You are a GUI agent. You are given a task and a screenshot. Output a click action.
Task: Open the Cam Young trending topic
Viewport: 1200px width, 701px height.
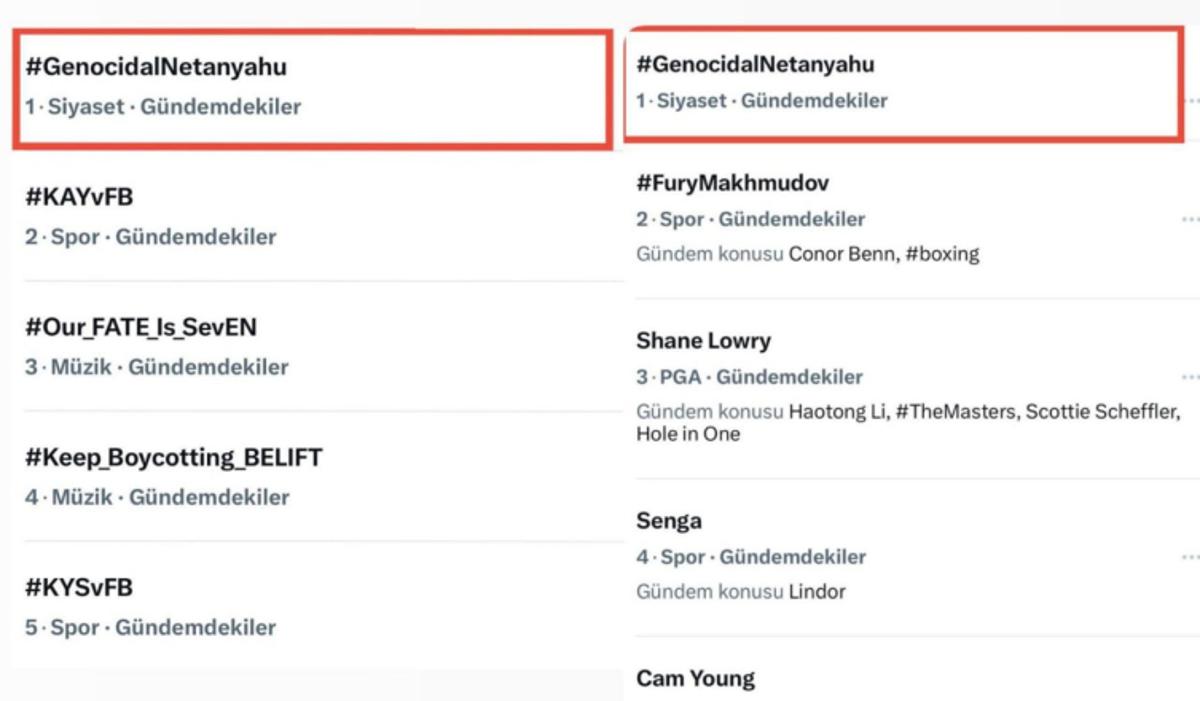pos(695,679)
